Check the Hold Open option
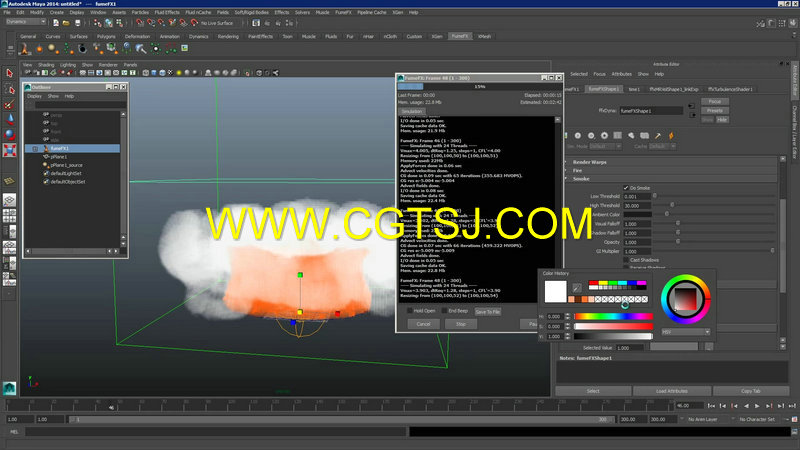800x450 pixels. pyautogui.click(x=410, y=310)
